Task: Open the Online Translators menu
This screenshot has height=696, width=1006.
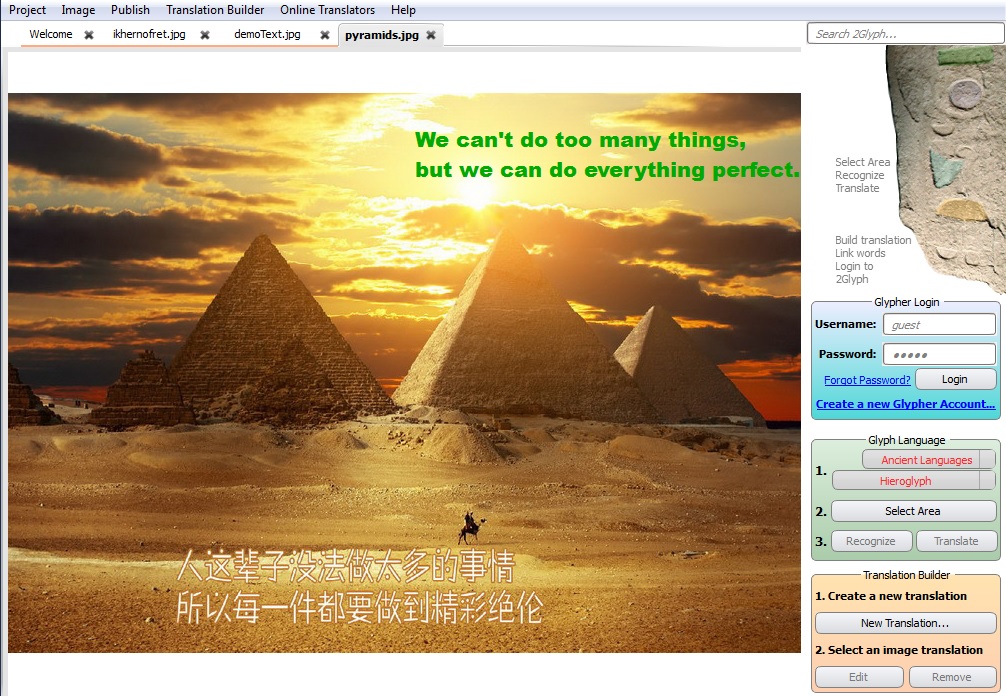Action: click(x=327, y=10)
